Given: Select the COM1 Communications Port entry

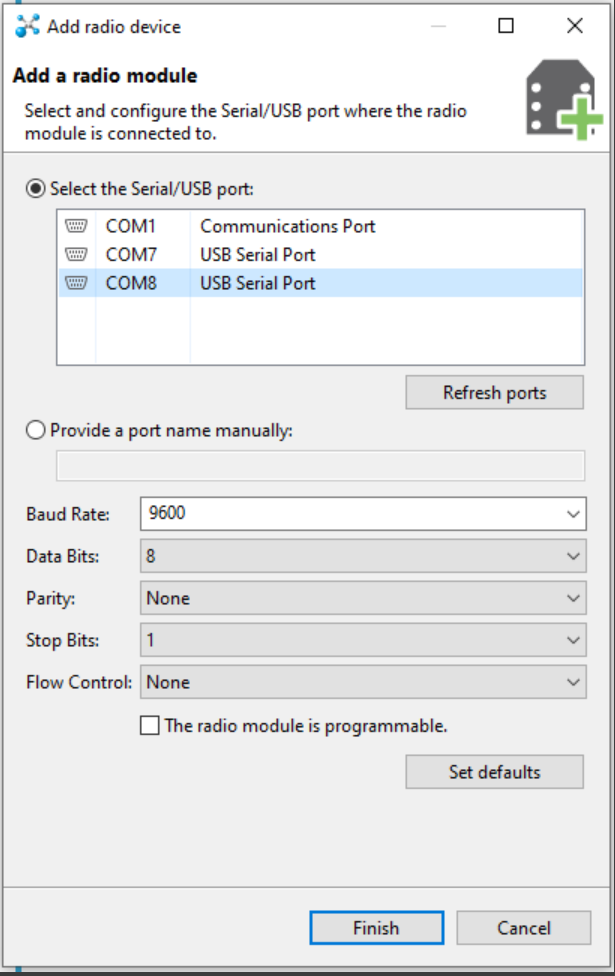Looking at the screenshot, I should pyautogui.click(x=287, y=226).
